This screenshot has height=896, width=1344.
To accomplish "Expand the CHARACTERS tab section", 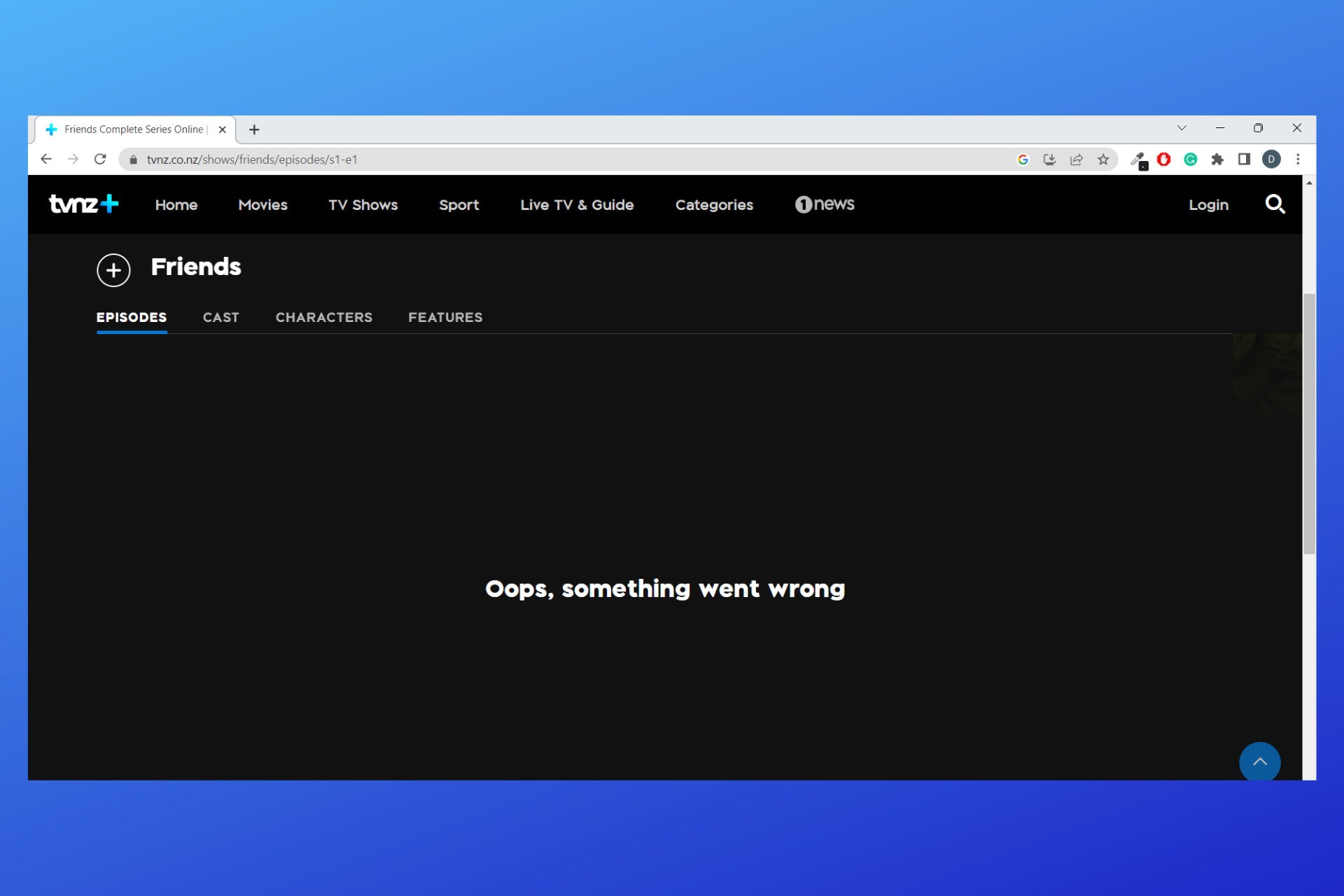I will (x=323, y=317).
